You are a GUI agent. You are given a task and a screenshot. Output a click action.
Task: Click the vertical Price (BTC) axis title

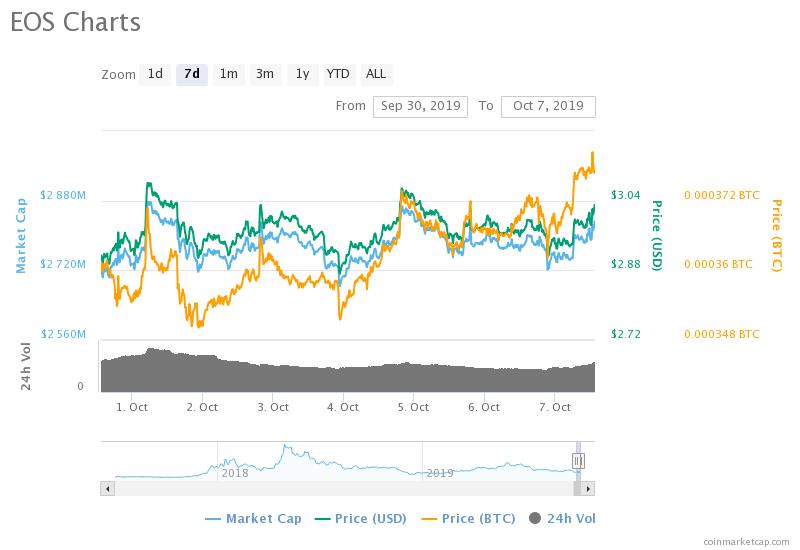(x=777, y=235)
